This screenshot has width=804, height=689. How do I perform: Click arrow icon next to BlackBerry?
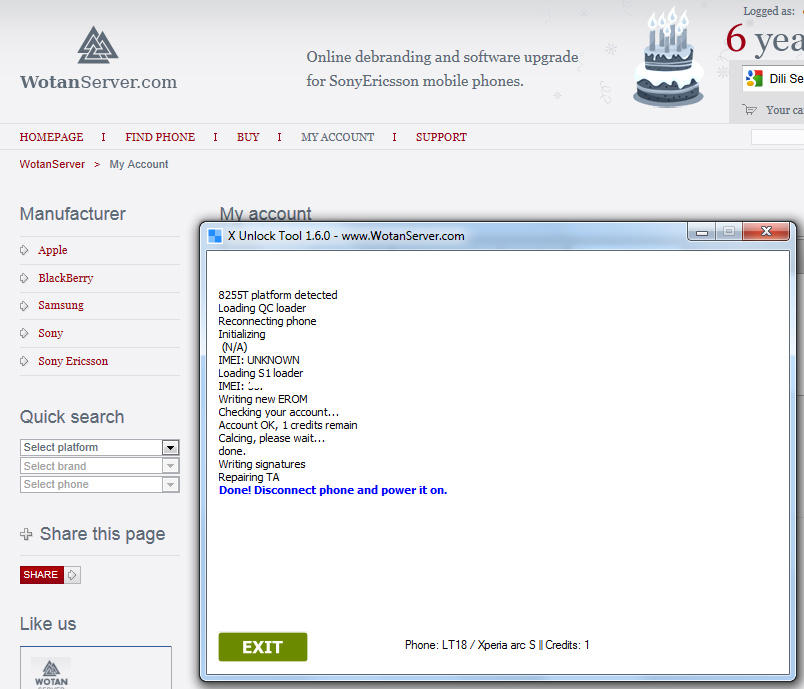(24, 278)
